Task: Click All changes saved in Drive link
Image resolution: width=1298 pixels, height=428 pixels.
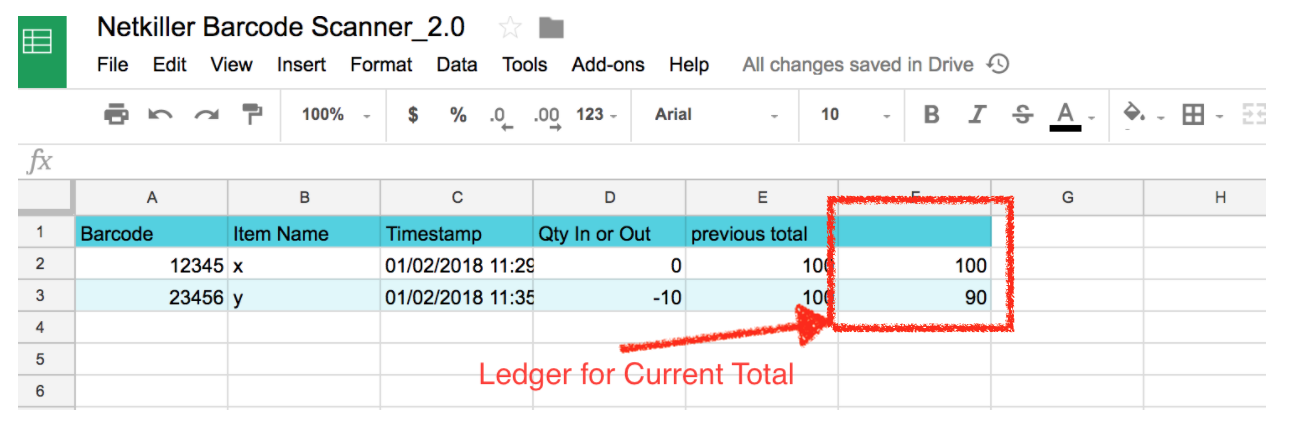Action: pyautogui.click(x=857, y=64)
